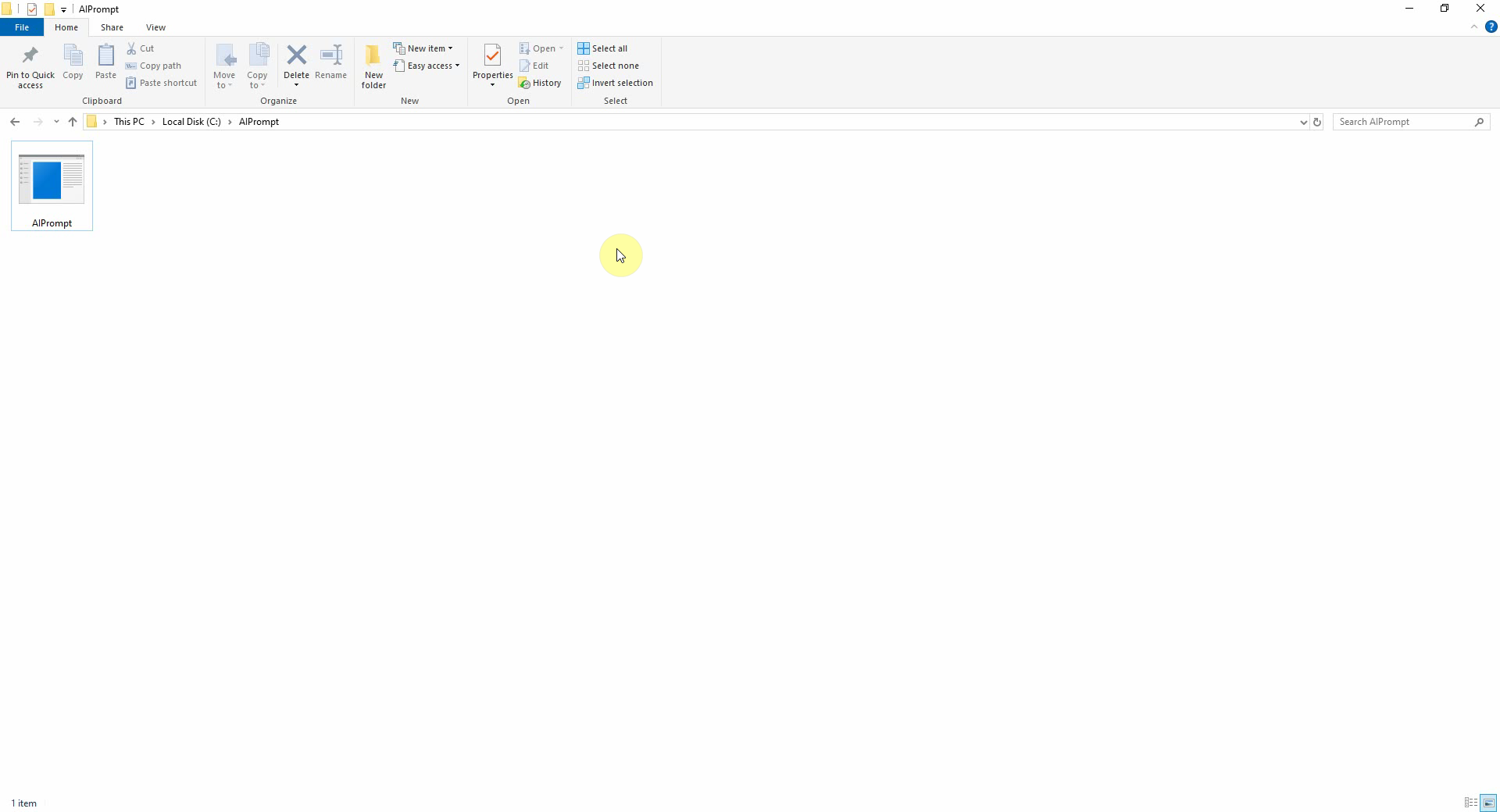Click the Search AIPrompt input field
This screenshot has width=1500, height=812.
(1403, 122)
